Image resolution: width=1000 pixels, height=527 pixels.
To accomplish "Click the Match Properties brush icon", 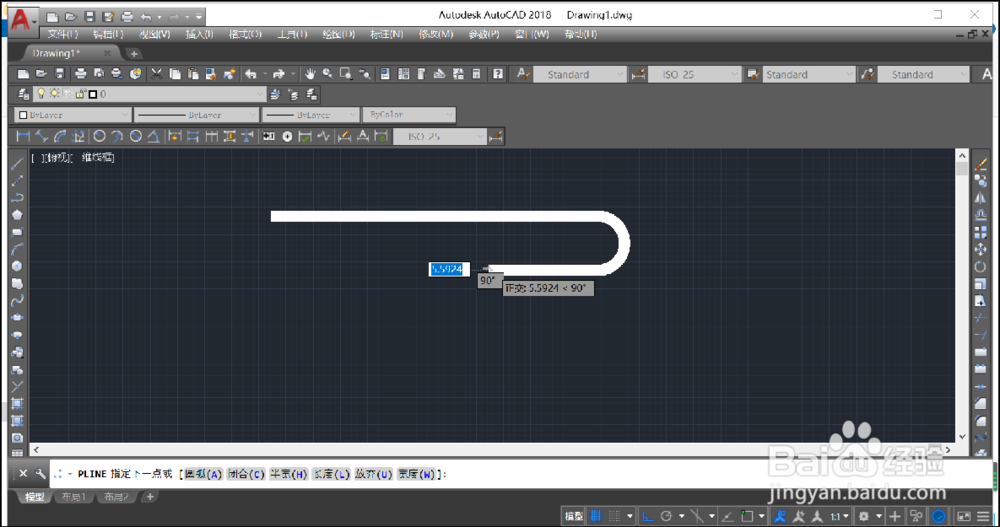I will click(x=230, y=74).
